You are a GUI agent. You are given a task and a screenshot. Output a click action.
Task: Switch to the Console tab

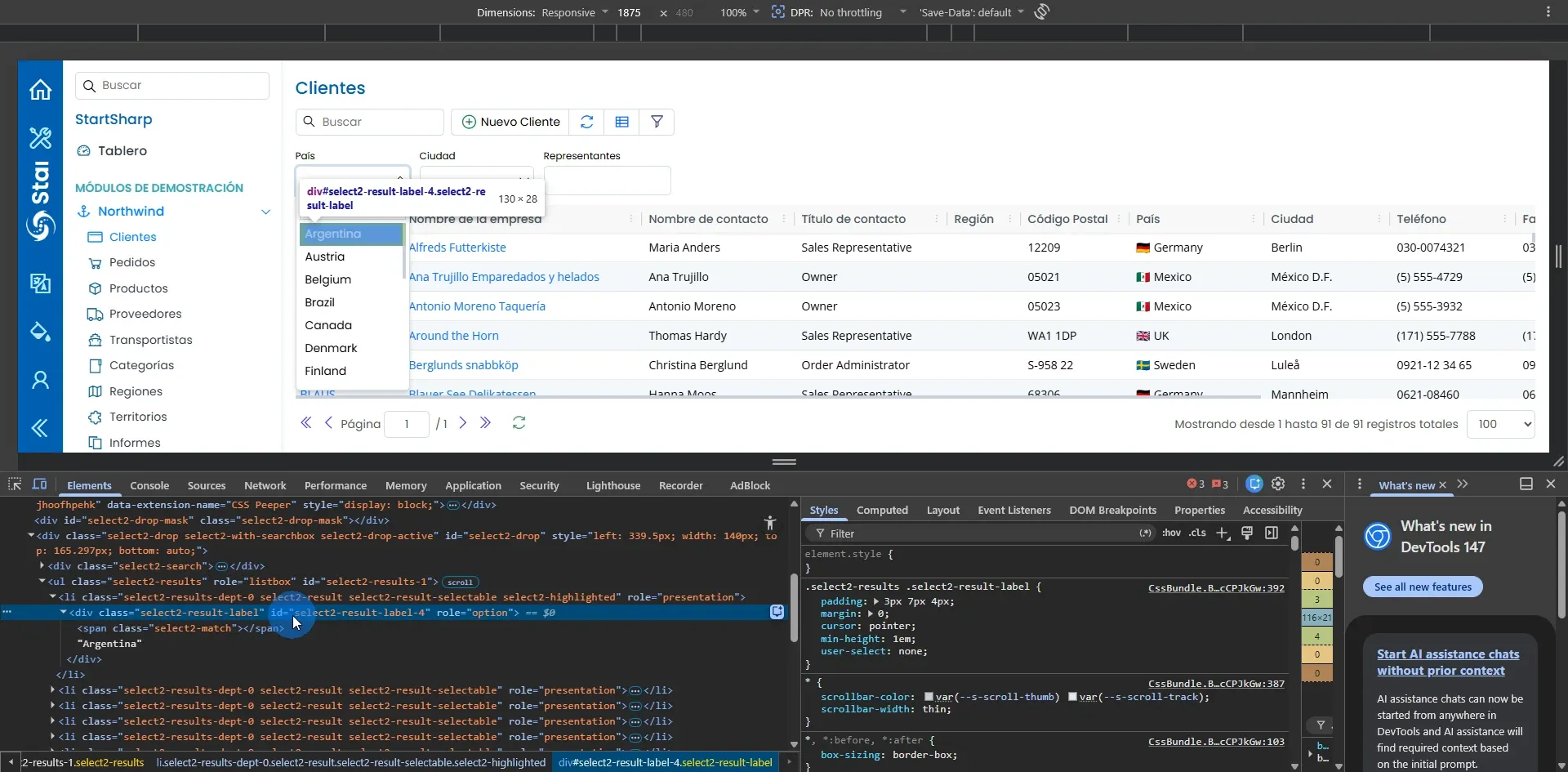coord(149,485)
